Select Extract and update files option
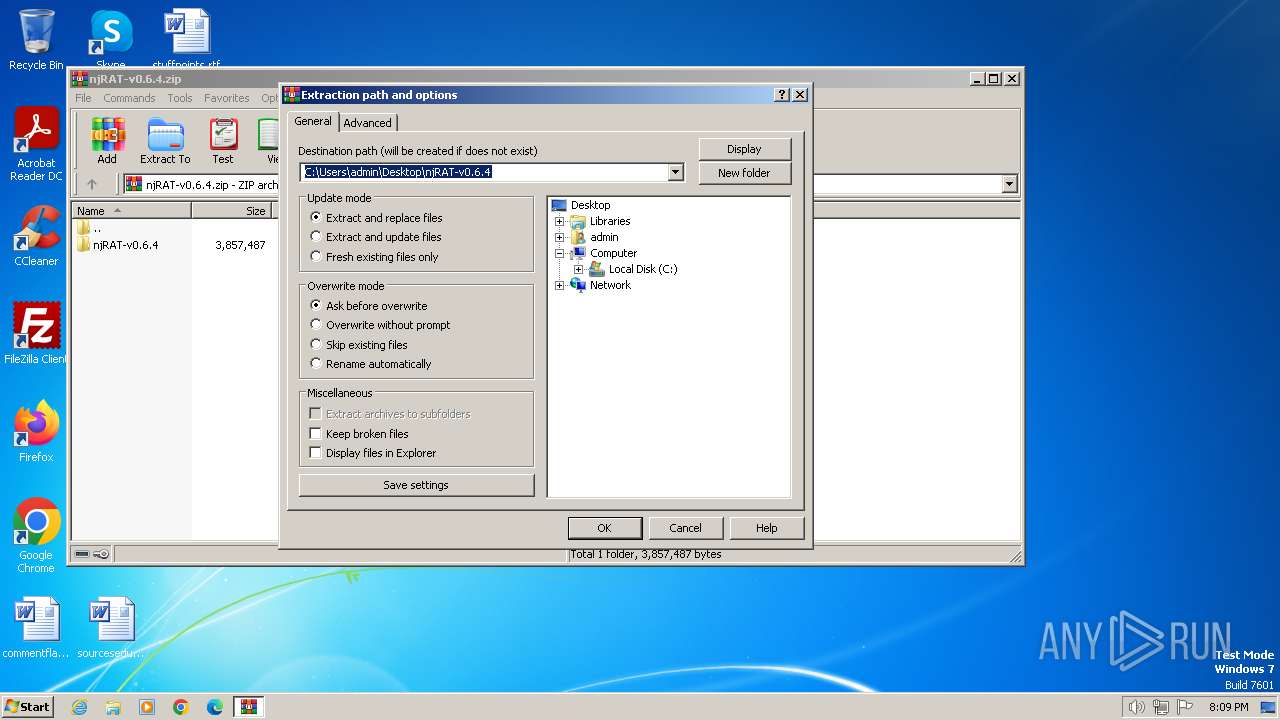This screenshot has width=1280, height=720. 316,237
